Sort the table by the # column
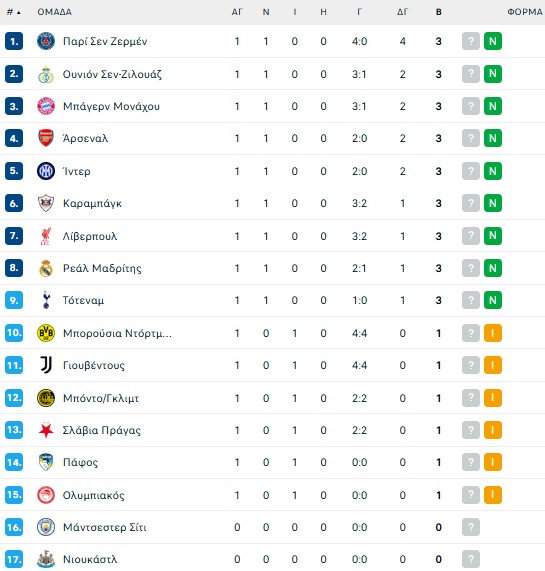545x571 pixels. [13, 12]
